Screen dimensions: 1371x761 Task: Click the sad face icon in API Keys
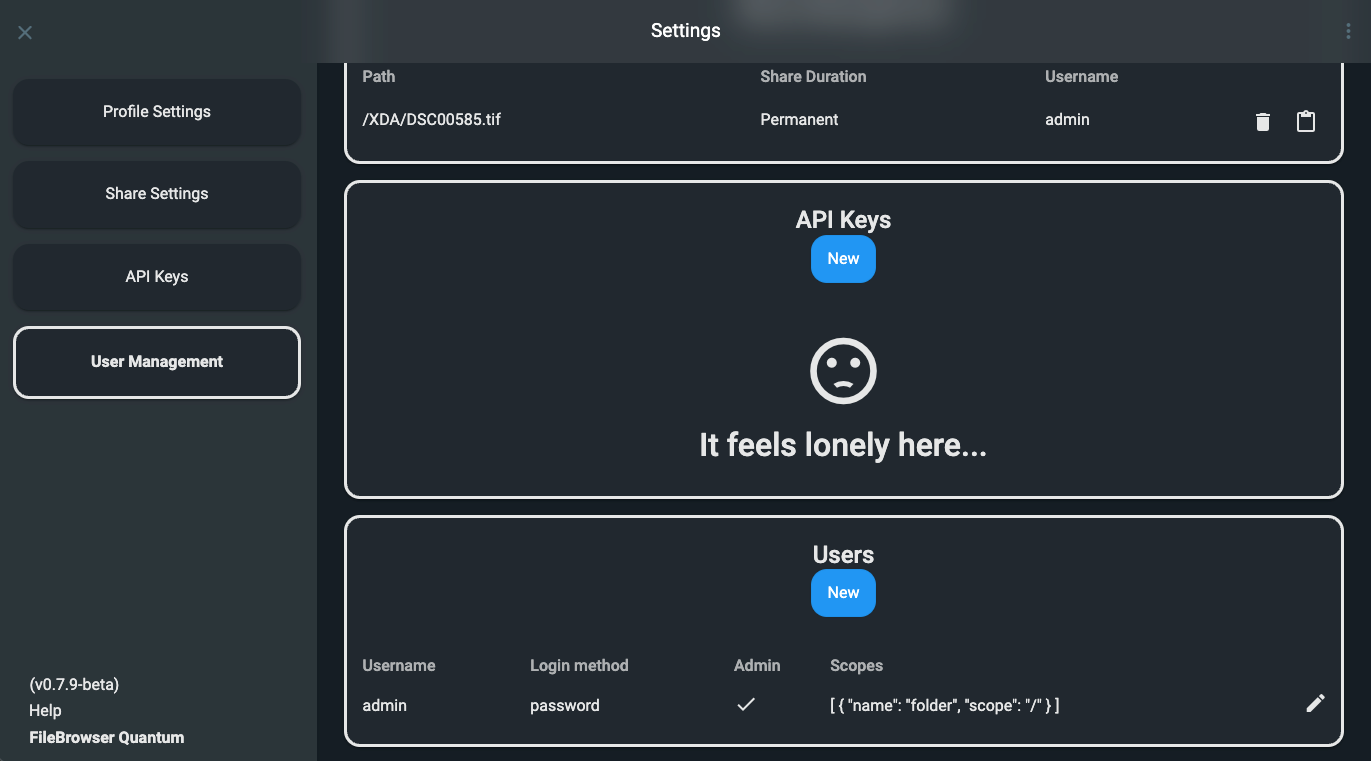pos(843,371)
